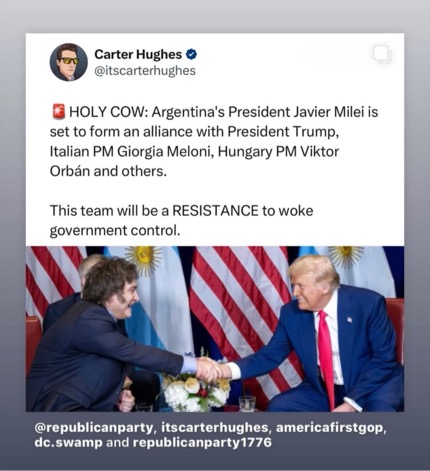Viewport: 430px width, 471px height.
Task: Visit the republicanparty1776 tagged account
Action: [202, 443]
